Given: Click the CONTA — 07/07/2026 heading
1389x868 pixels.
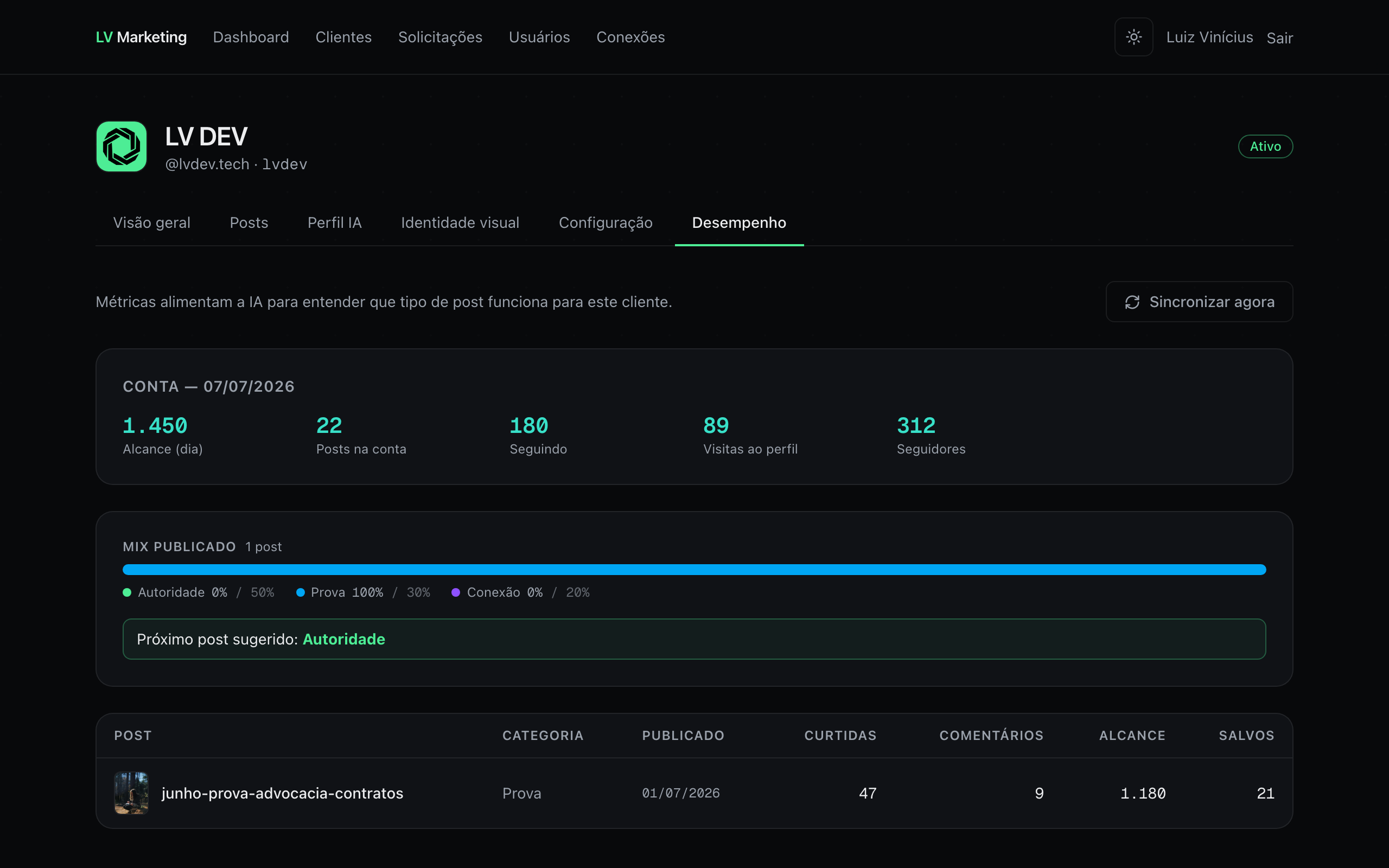Looking at the screenshot, I should point(208,386).
